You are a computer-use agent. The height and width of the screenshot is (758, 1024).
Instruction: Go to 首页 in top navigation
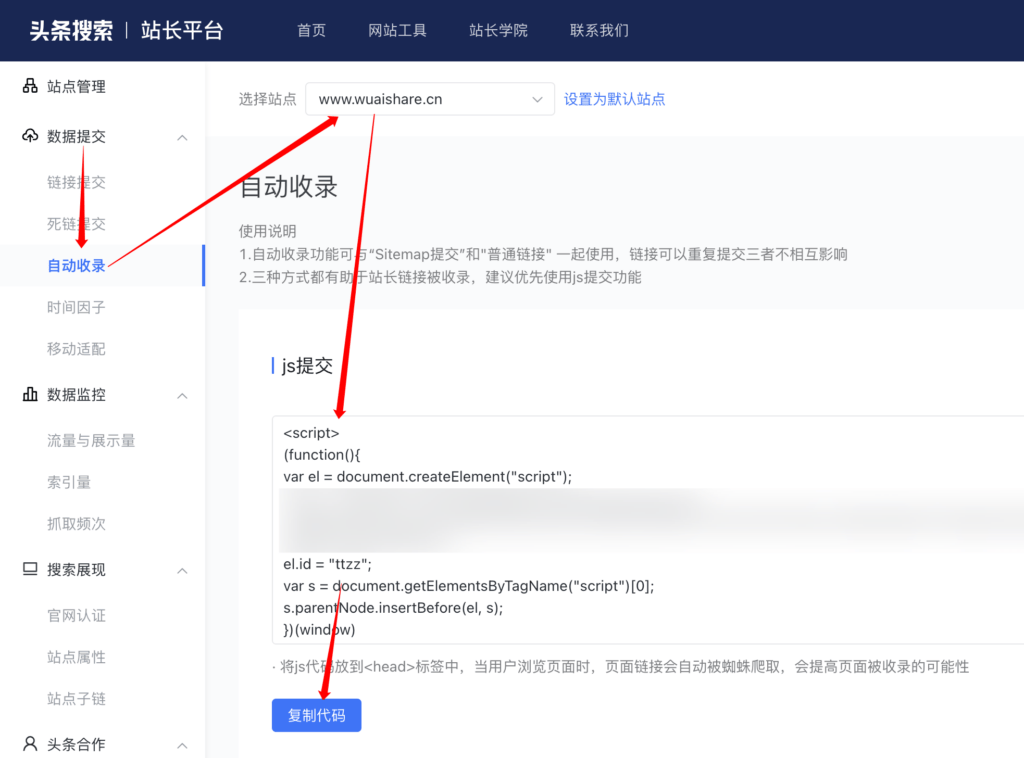[311, 31]
